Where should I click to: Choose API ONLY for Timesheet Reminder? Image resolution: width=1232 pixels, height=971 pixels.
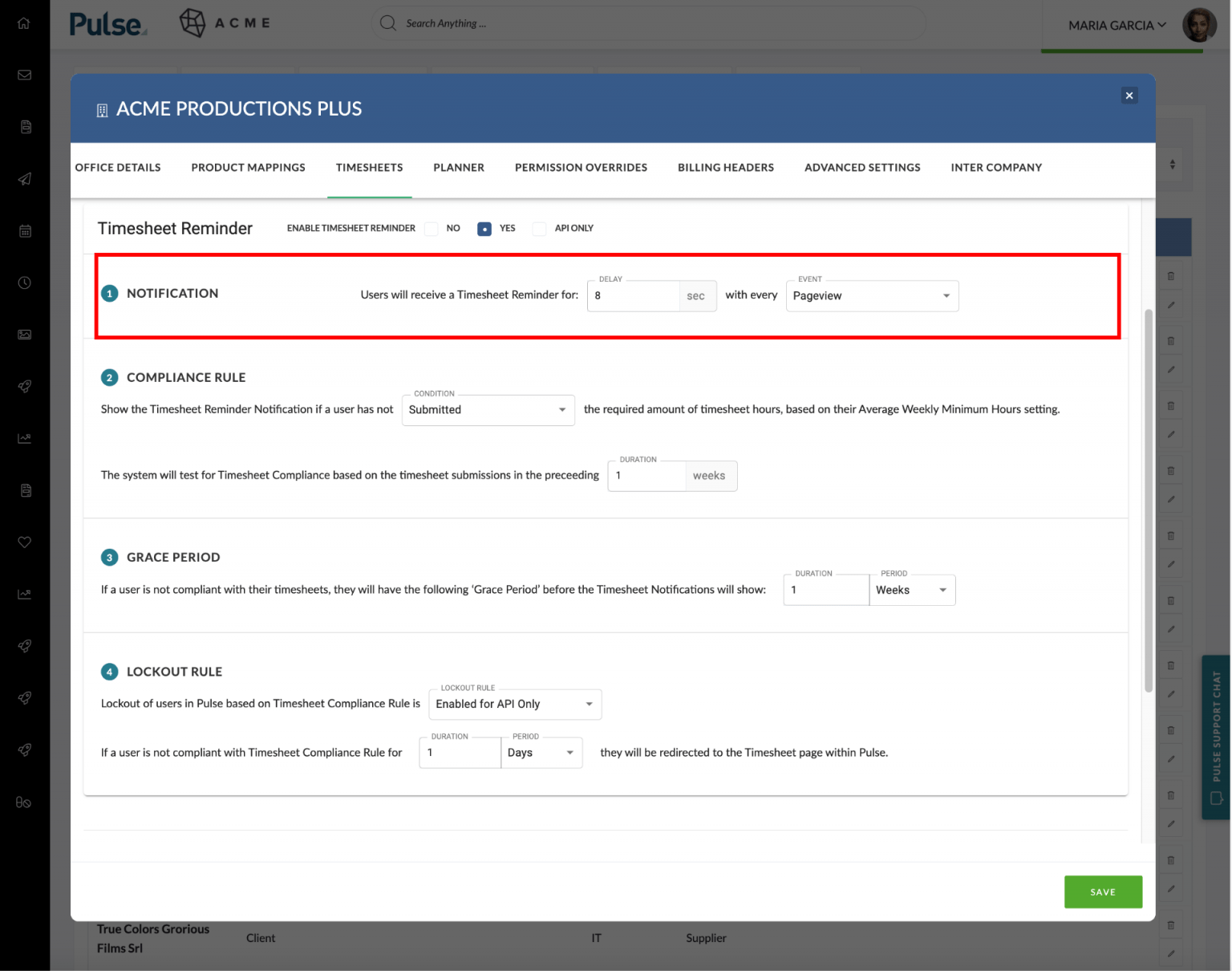[538, 229]
